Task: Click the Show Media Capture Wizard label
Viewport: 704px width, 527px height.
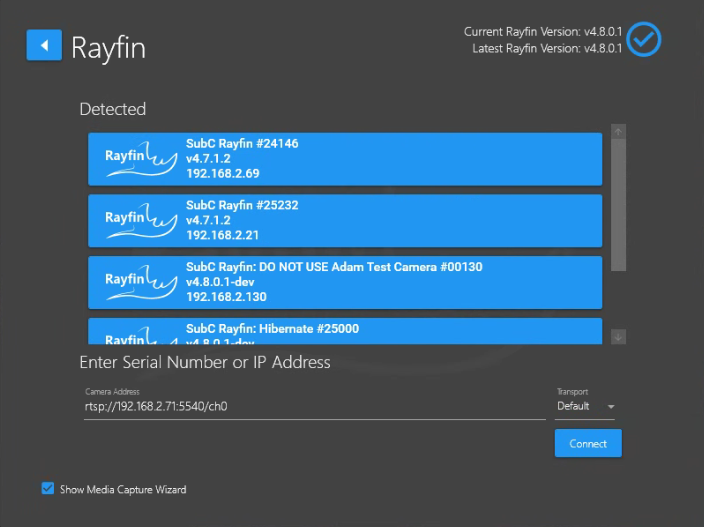Action: coord(123,489)
